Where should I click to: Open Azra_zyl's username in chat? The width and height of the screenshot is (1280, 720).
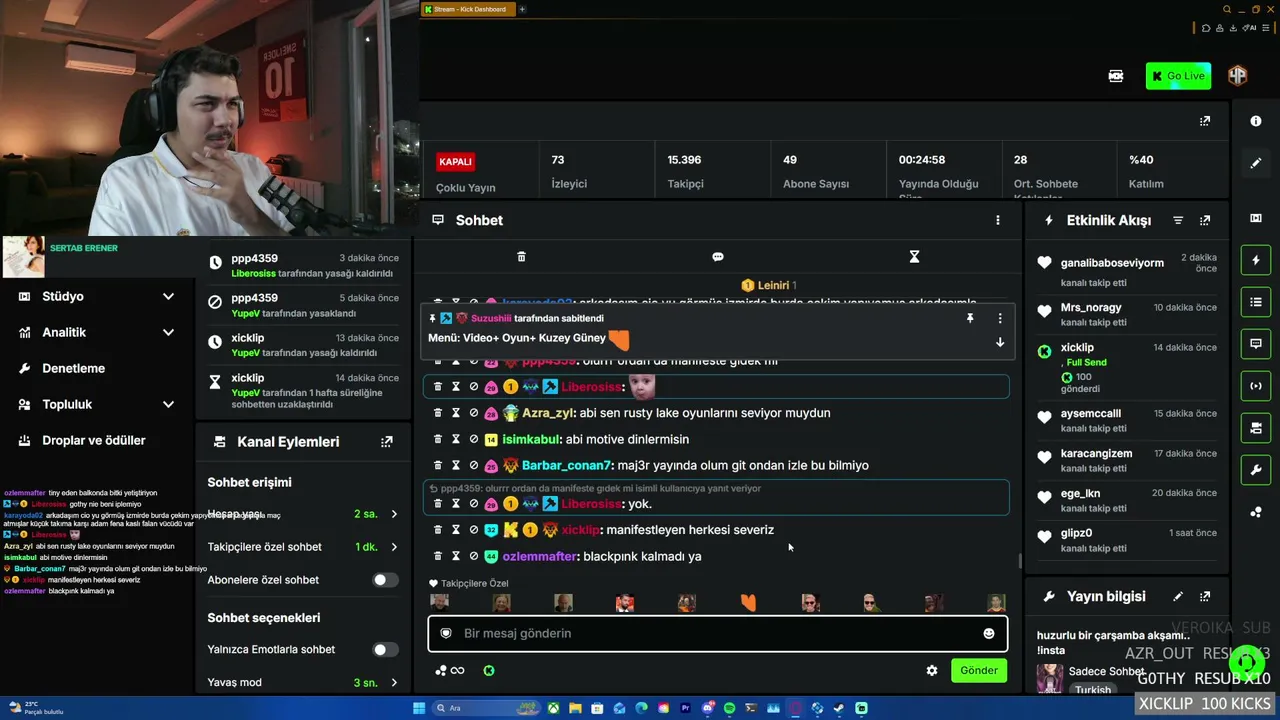pos(548,413)
